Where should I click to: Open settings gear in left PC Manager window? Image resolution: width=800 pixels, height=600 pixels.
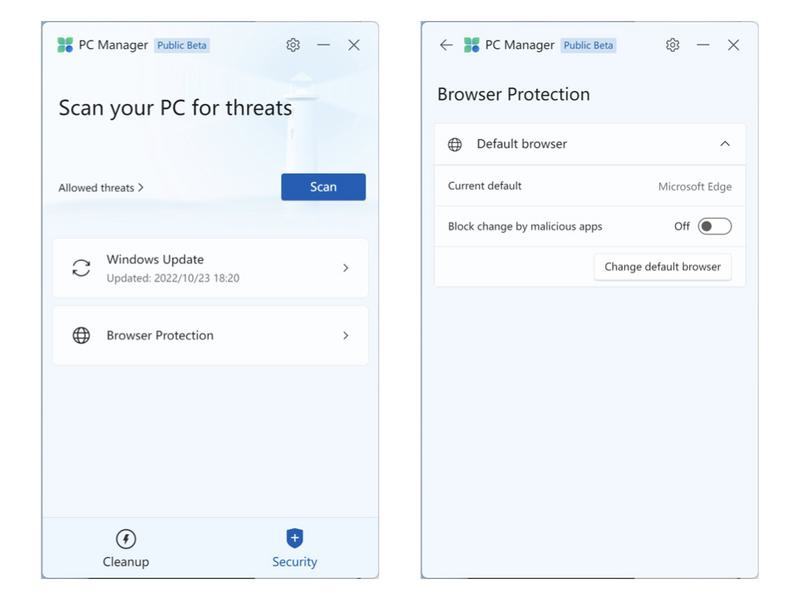[x=293, y=45]
